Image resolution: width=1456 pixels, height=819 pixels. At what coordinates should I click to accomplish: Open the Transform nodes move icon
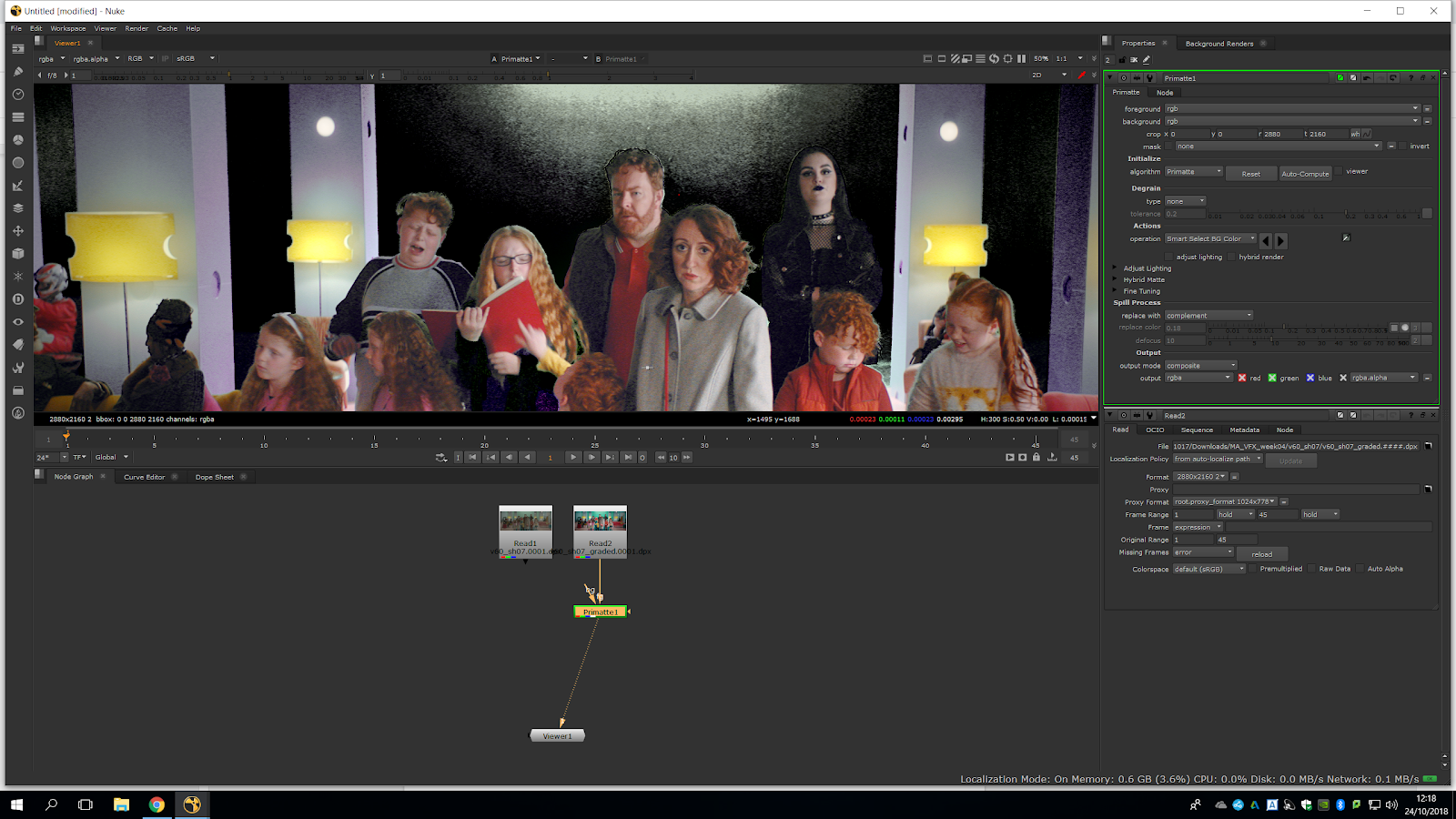click(x=17, y=231)
